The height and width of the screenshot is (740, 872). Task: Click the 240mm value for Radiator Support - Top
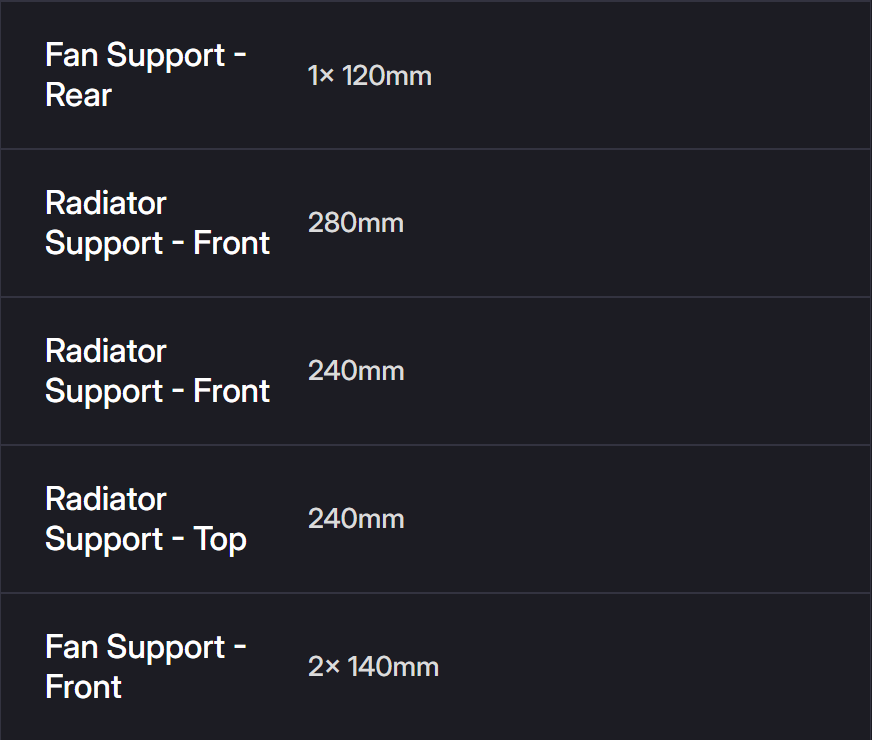356,519
